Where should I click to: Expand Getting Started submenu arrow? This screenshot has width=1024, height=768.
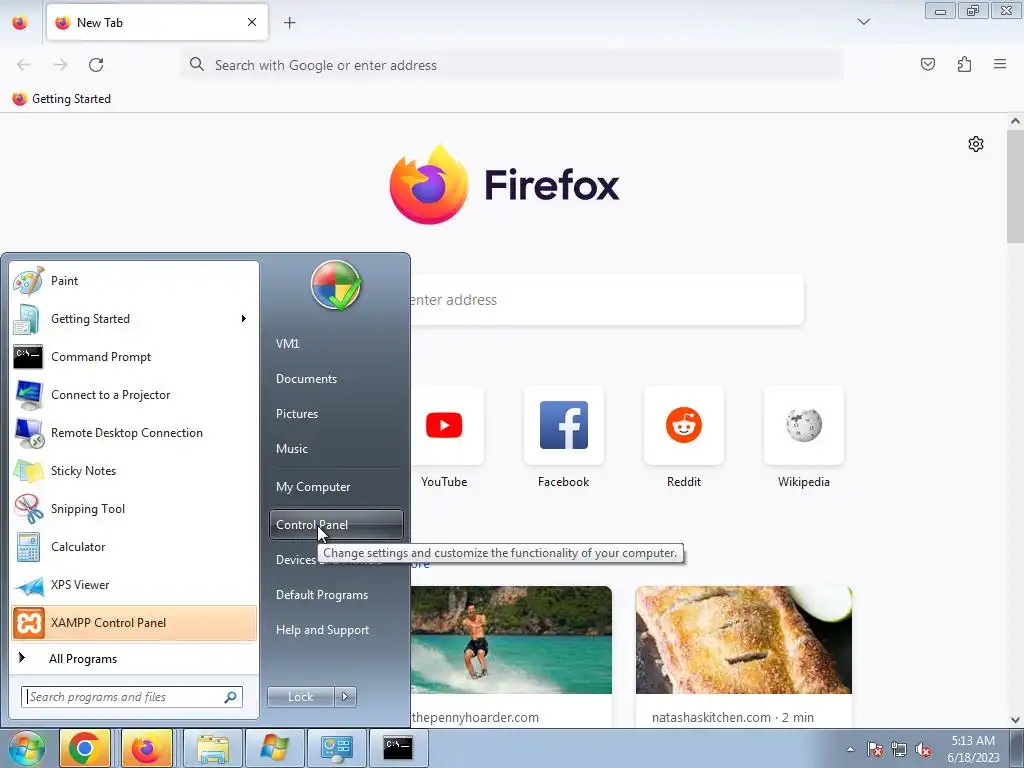[244, 319]
